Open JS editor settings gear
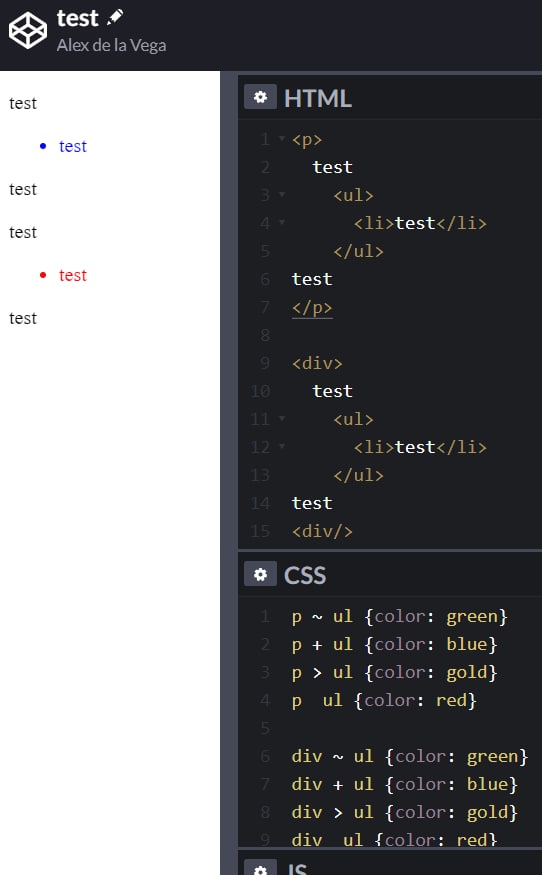 260,869
